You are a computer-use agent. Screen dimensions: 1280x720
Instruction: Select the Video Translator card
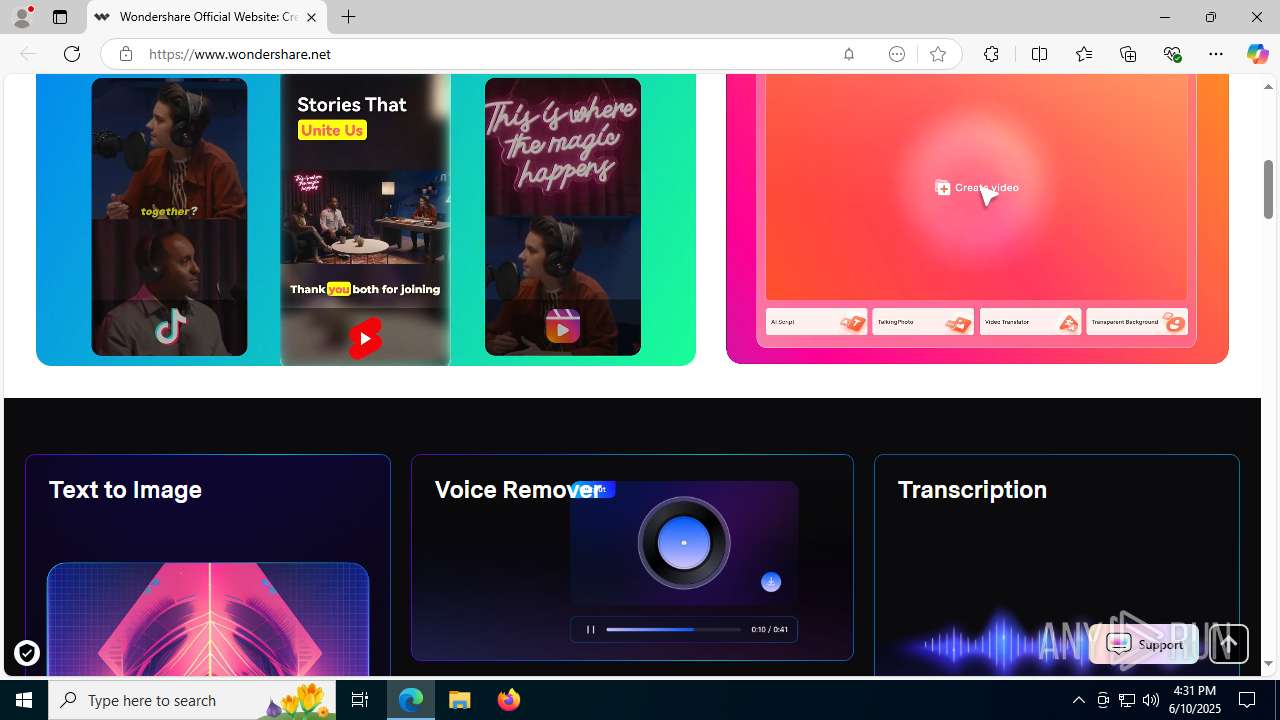tap(1030, 322)
